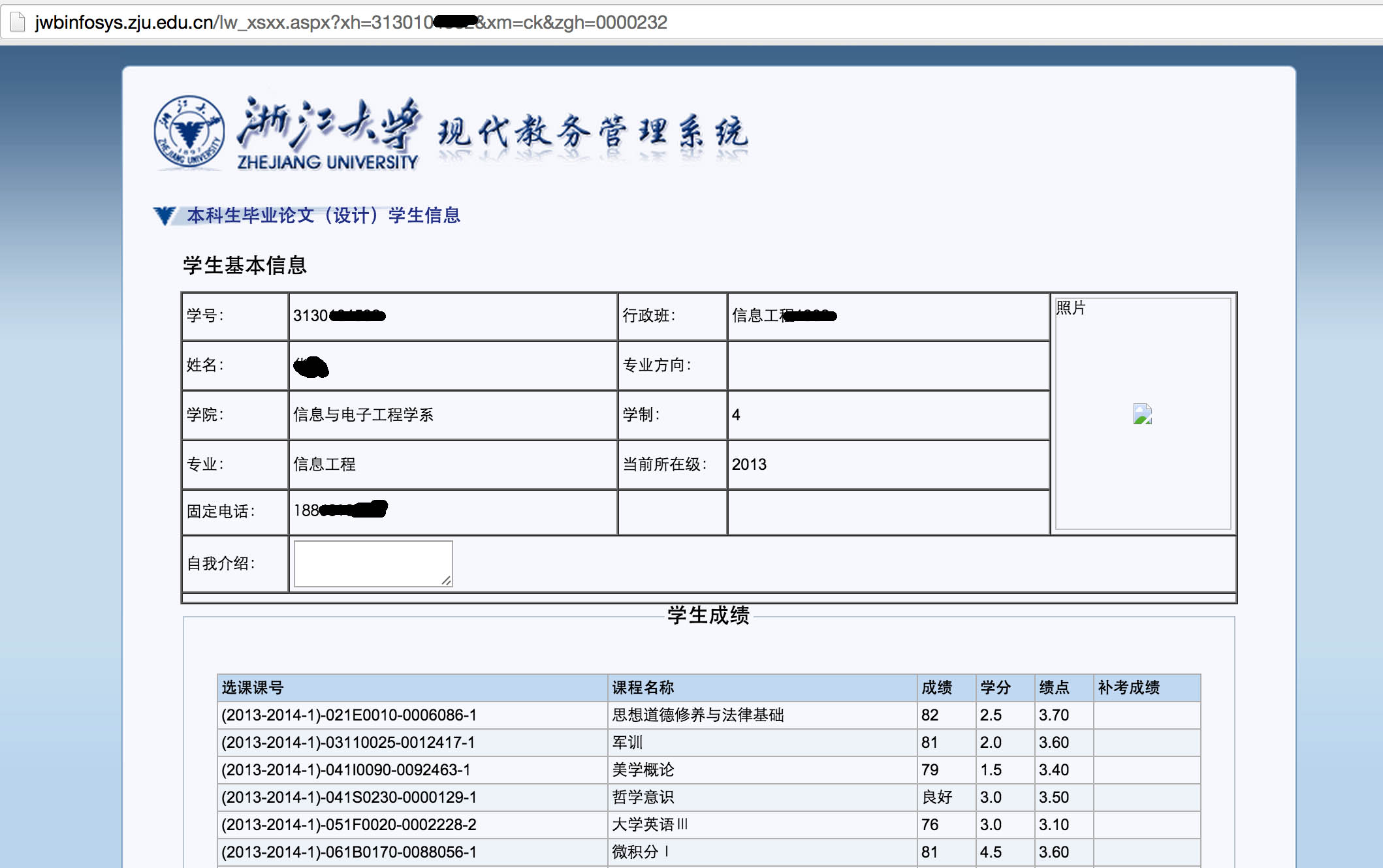Click the 3.70 grade point value
The image size is (1383, 868).
point(1054,715)
